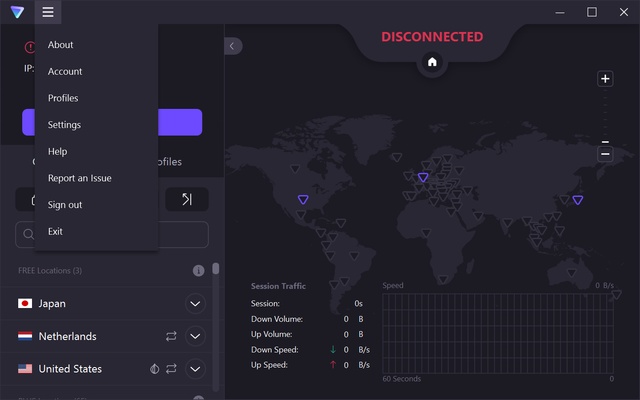This screenshot has height=400, width=640.
Task: Click the home icon under DISCONNECTED
Action: [432, 62]
